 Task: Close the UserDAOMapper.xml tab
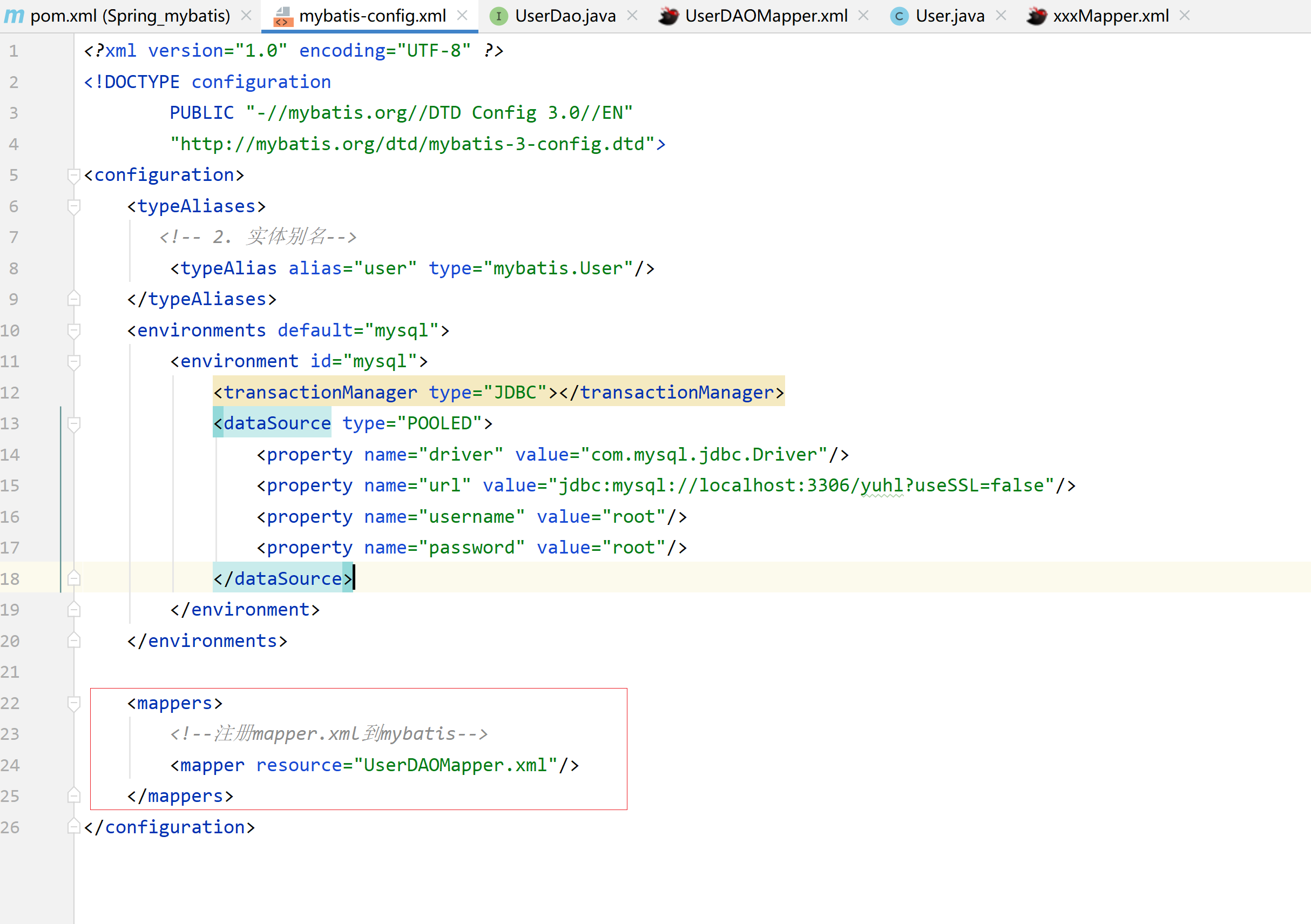click(x=863, y=16)
